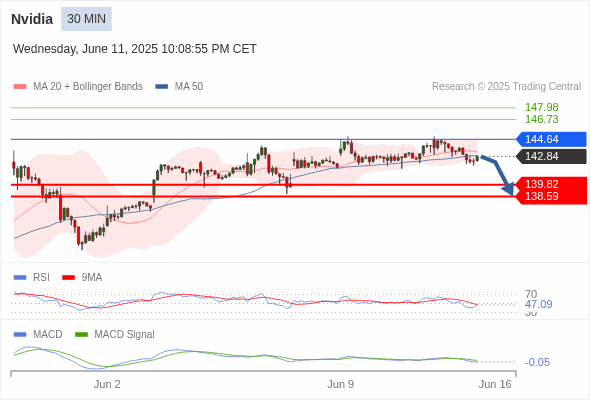The height and width of the screenshot is (400, 590).
Task: Click the blue MACD legend swatch
Action: click(20, 335)
